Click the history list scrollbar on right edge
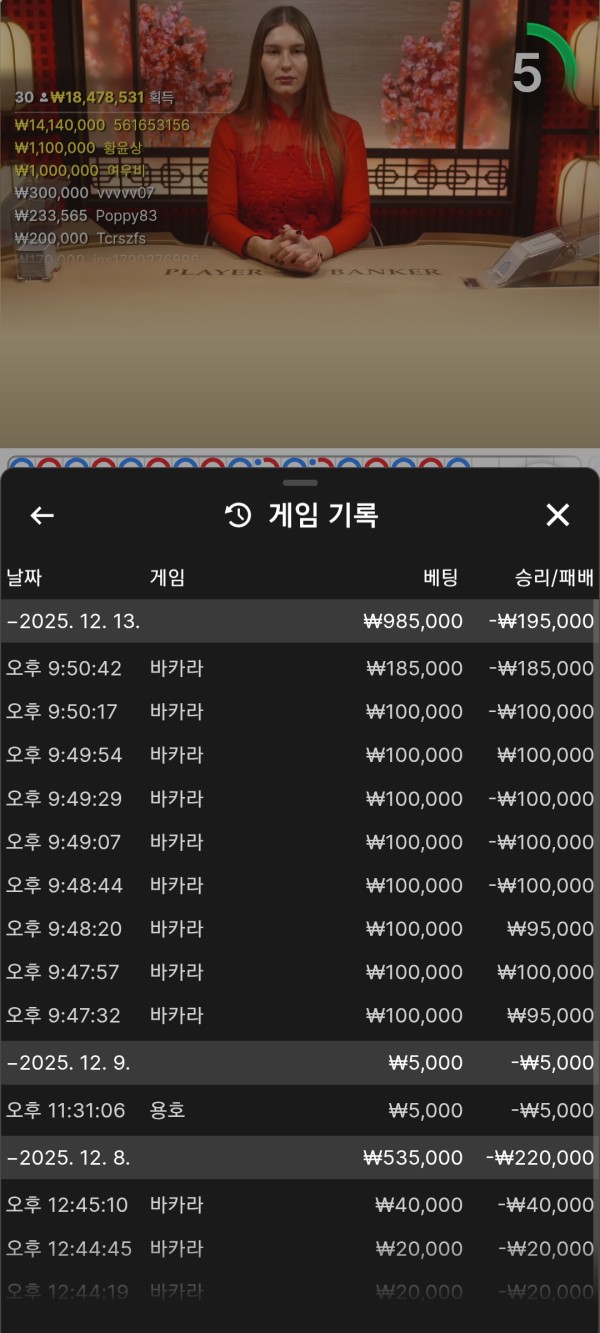 coord(596,800)
